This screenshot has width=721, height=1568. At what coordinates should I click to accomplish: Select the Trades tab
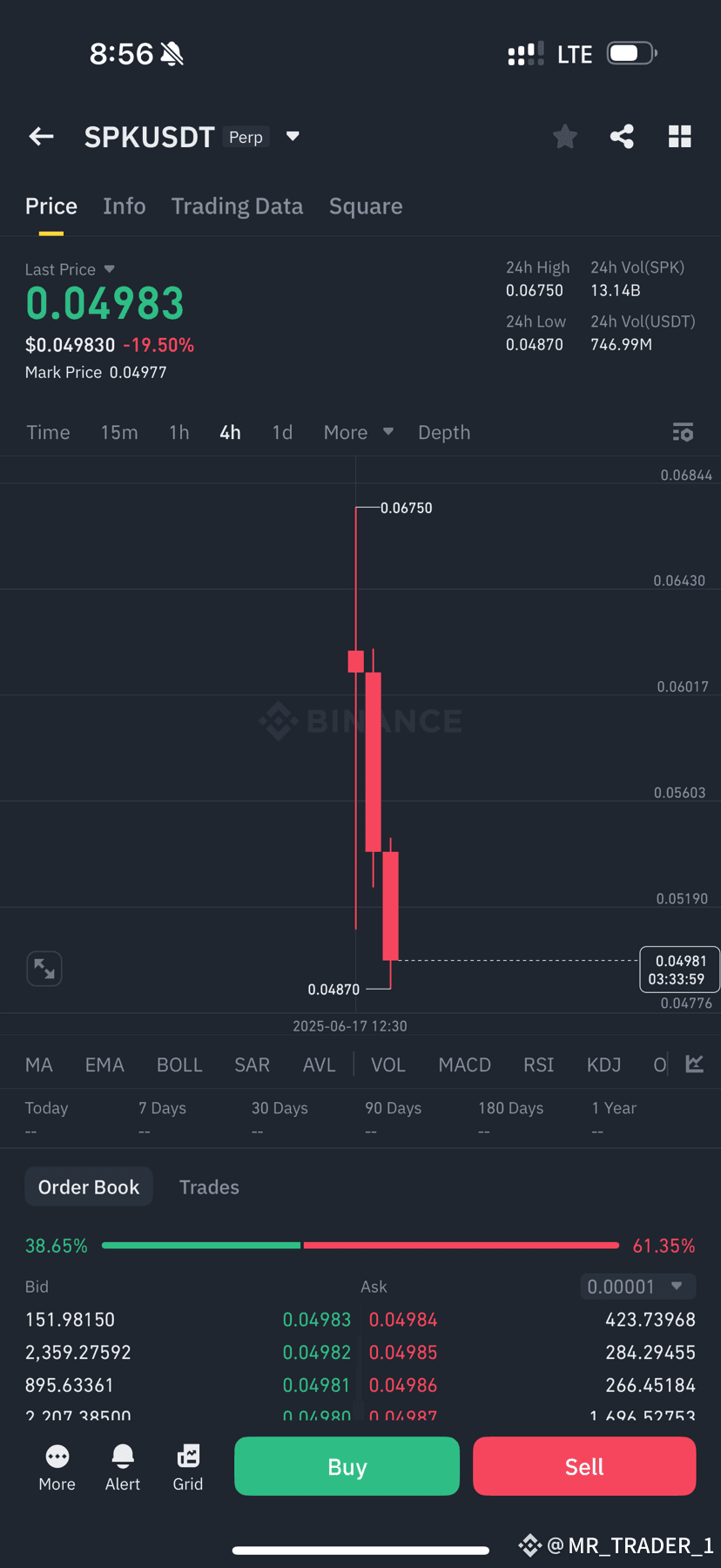click(x=209, y=1186)
